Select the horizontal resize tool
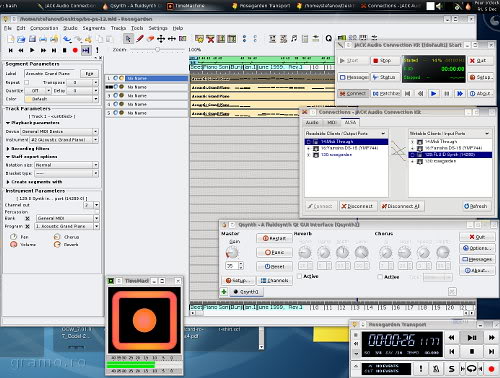 point(172,39)
